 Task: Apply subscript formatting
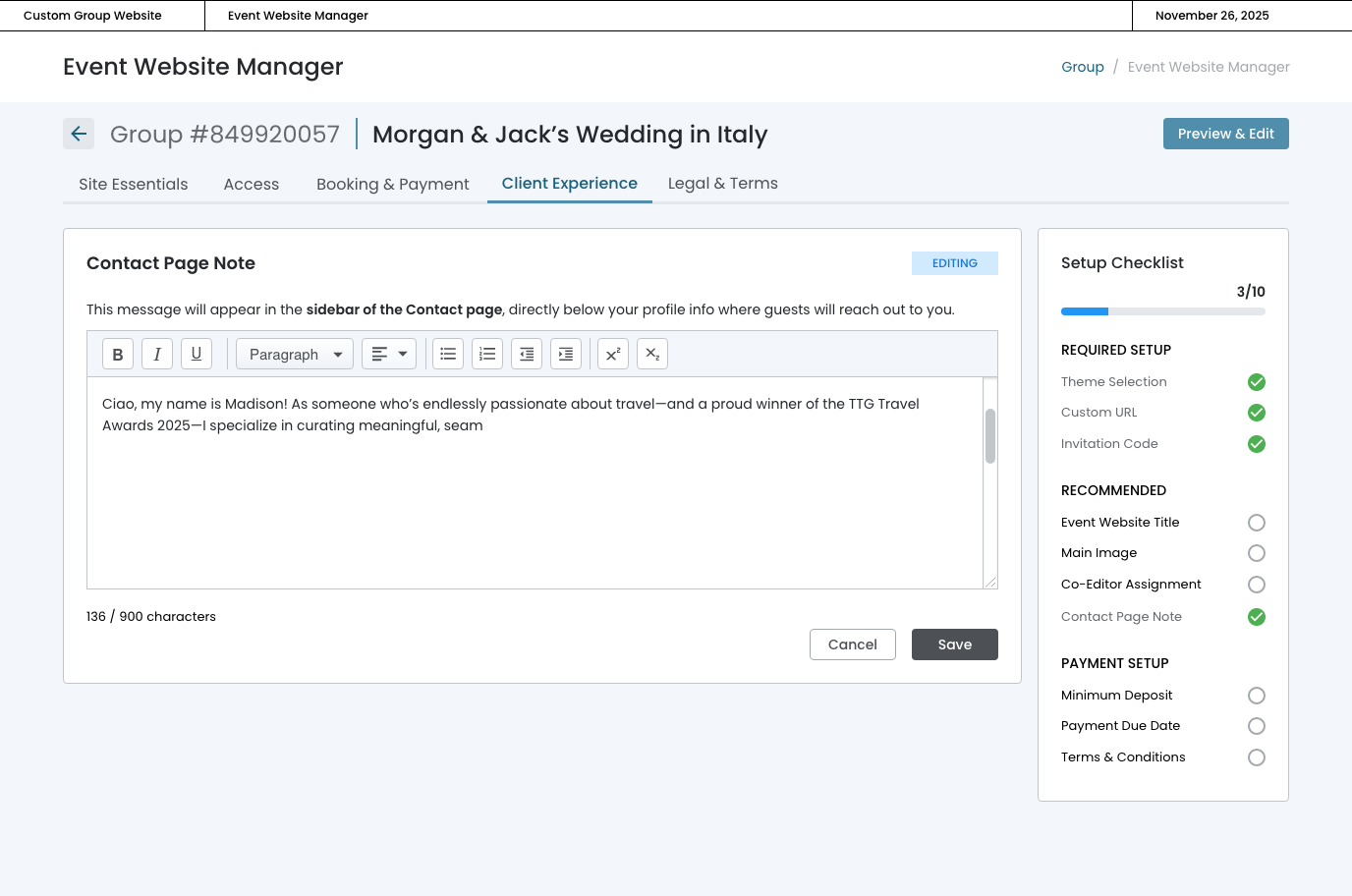[652, 354]
